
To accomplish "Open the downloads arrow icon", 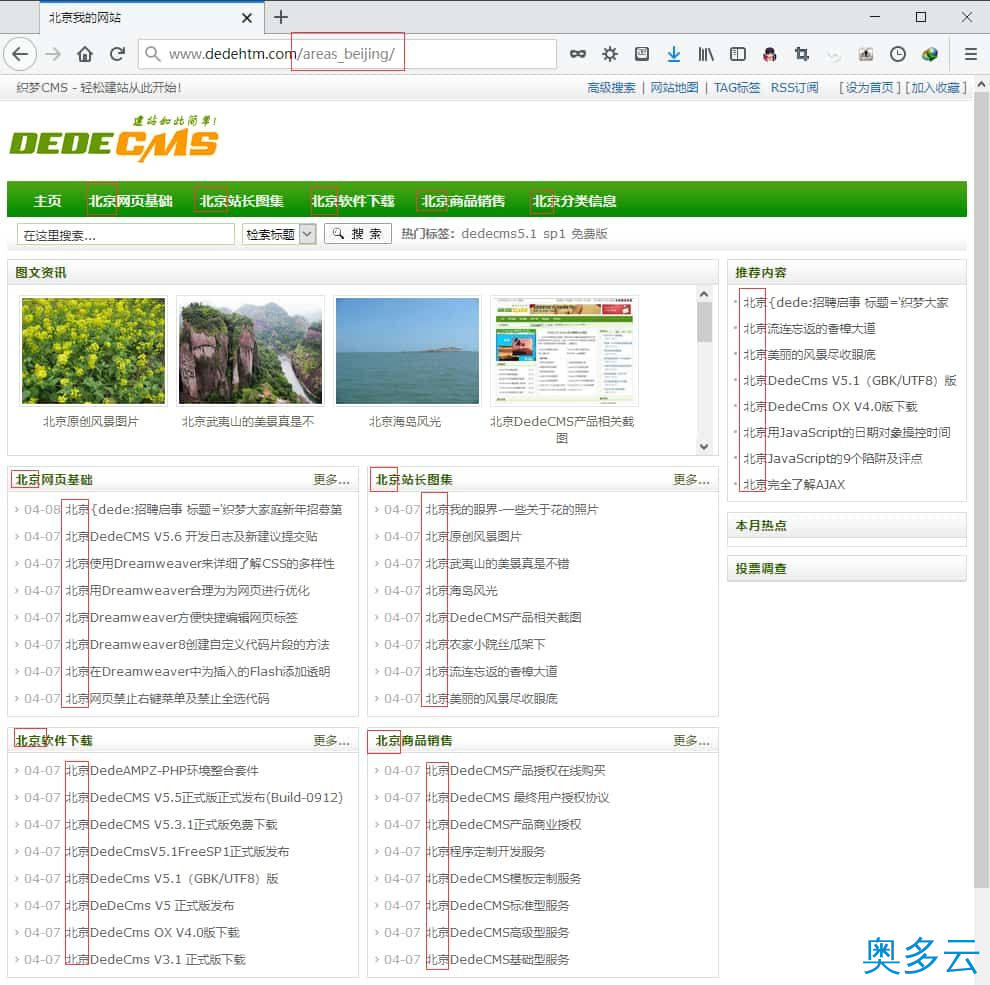I will pyautogui.click(x=674, y=54).
